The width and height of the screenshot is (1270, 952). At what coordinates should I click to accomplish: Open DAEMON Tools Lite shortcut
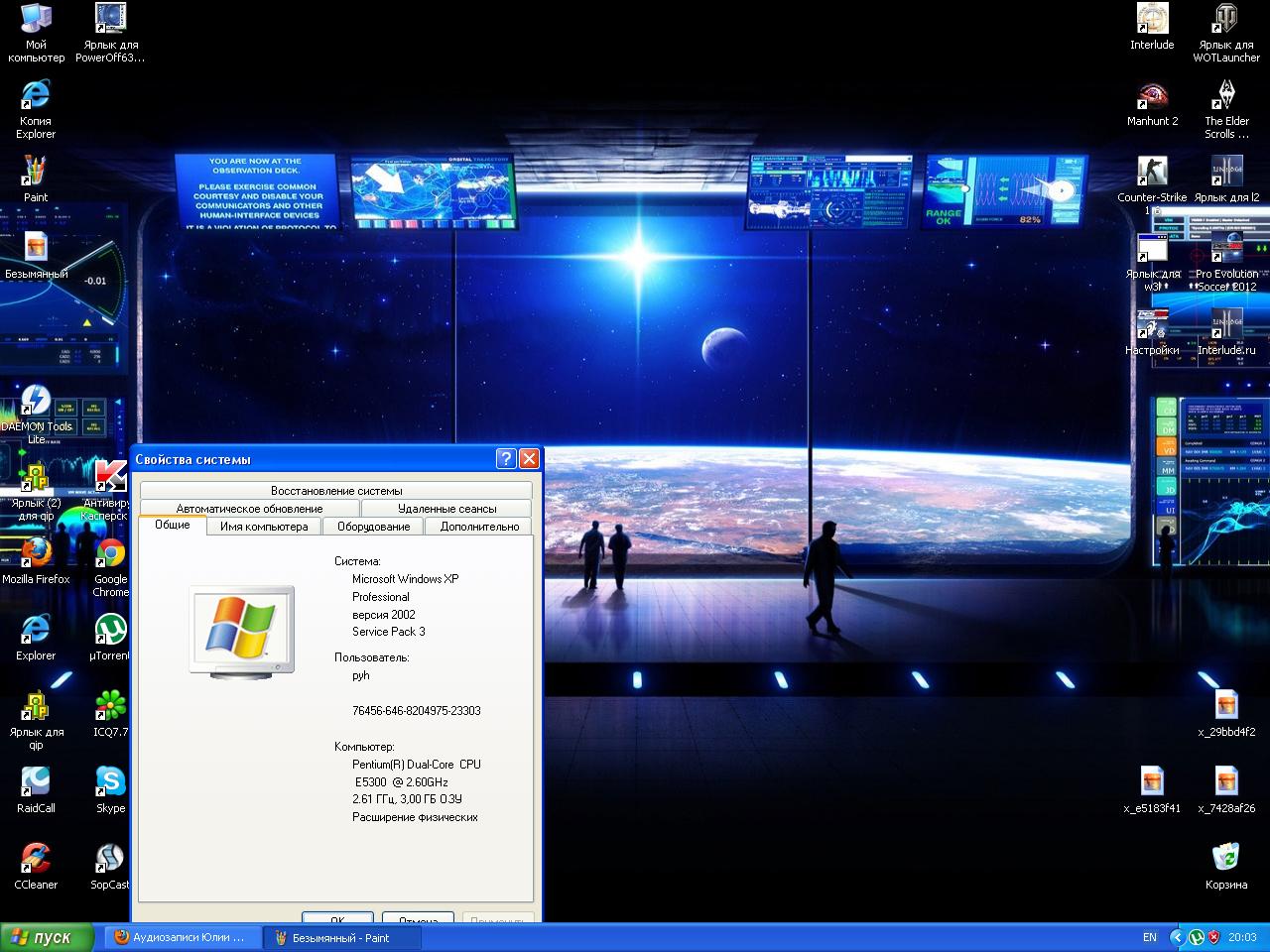[x=36, y=401]
